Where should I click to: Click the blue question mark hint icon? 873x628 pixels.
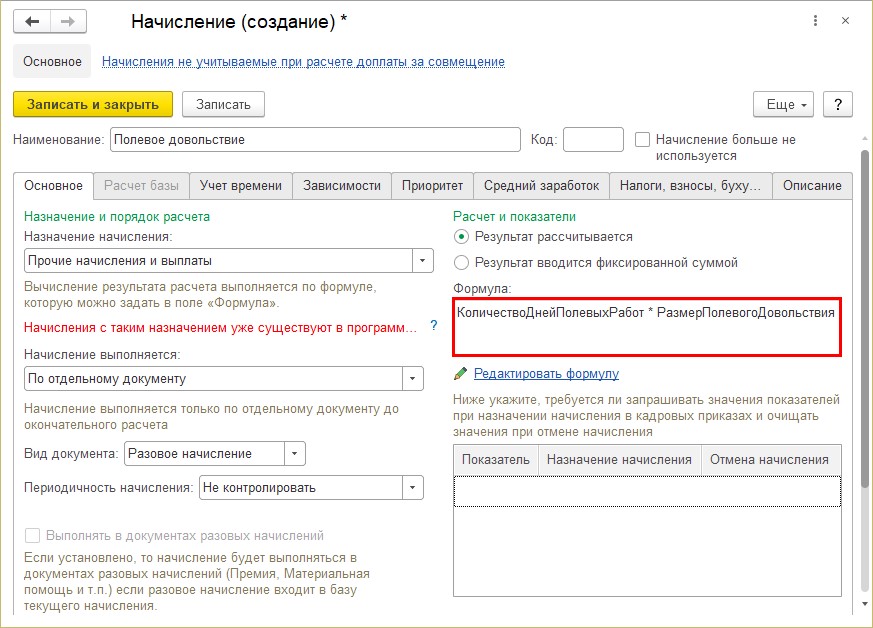(434, 326)
